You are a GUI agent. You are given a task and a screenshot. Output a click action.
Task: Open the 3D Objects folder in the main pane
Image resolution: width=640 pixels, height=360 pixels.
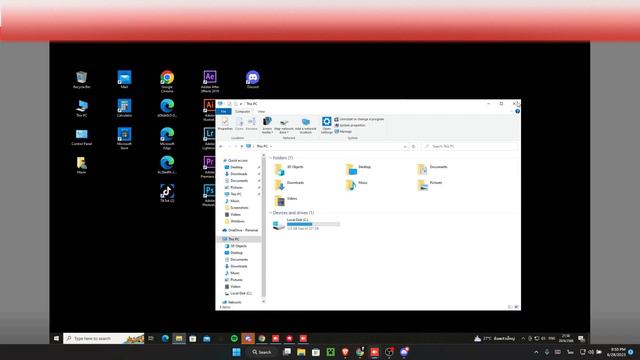click(x=290, y=169)
